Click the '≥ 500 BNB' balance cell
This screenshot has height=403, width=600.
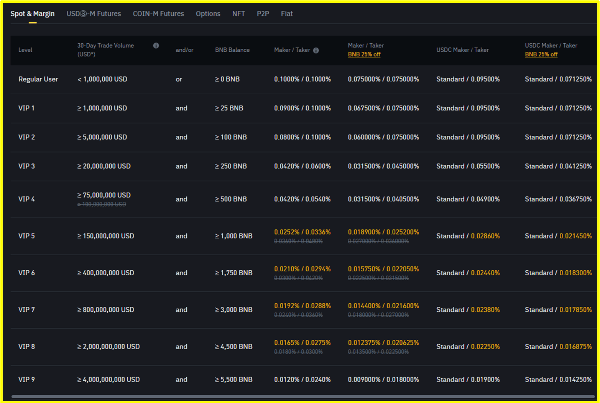coord(231,199)
